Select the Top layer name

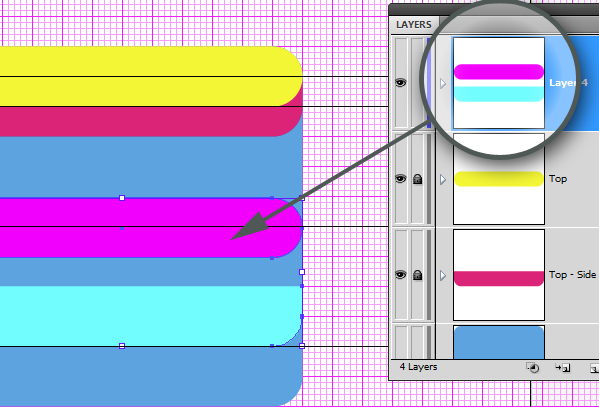coord(558,178)
